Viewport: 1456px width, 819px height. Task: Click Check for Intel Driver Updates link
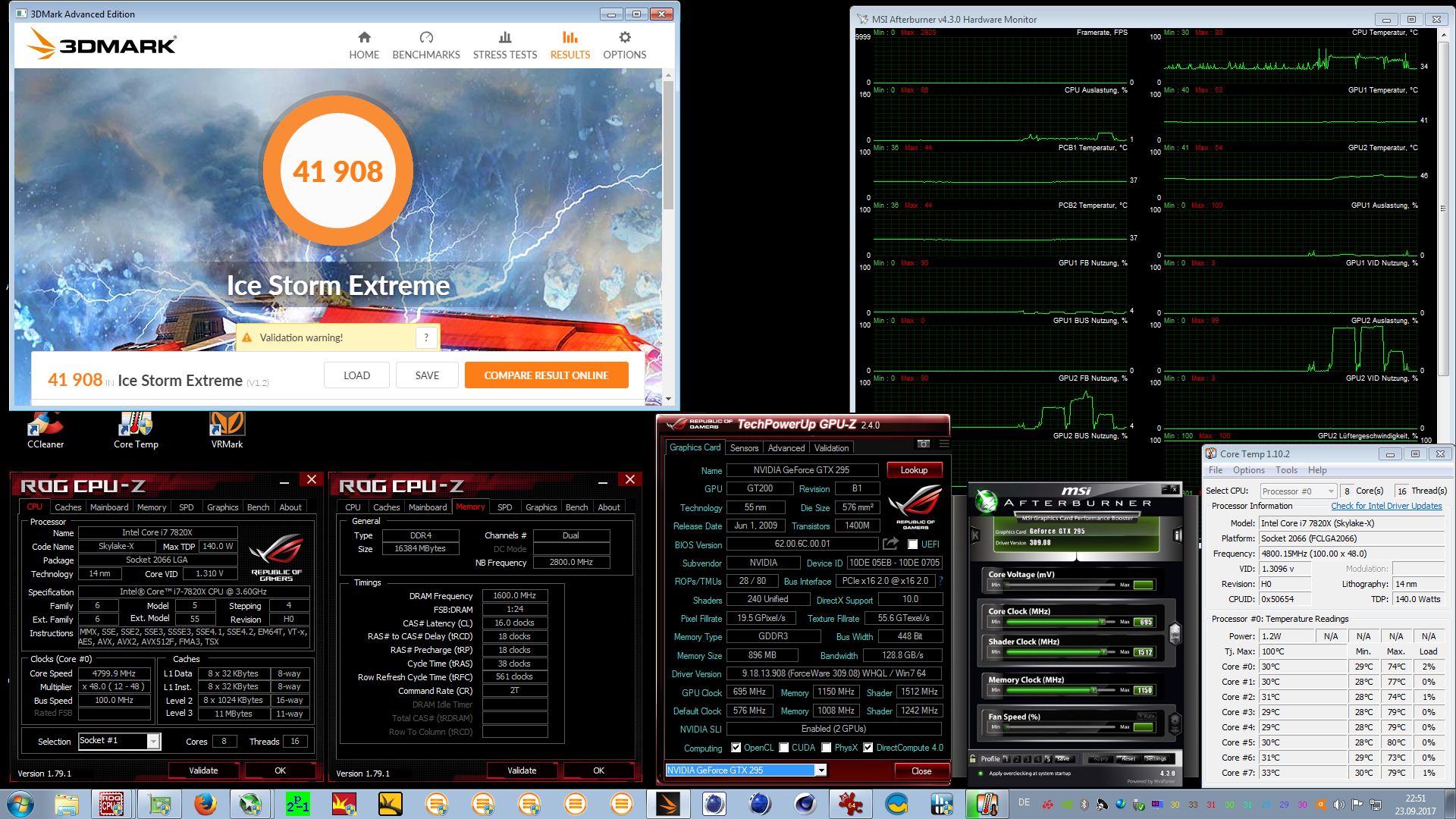click(1386, 506)
